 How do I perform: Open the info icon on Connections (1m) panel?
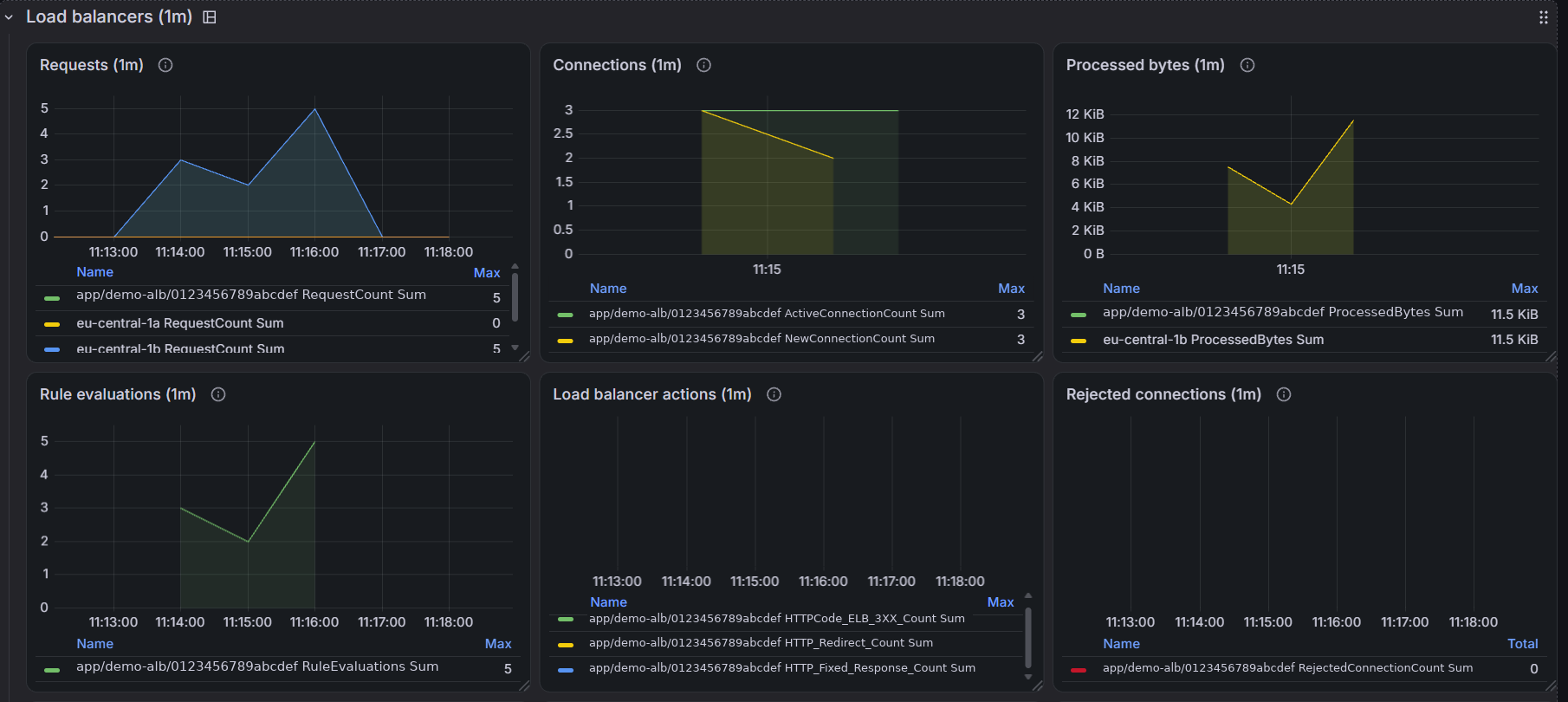(x=704, y=65)
